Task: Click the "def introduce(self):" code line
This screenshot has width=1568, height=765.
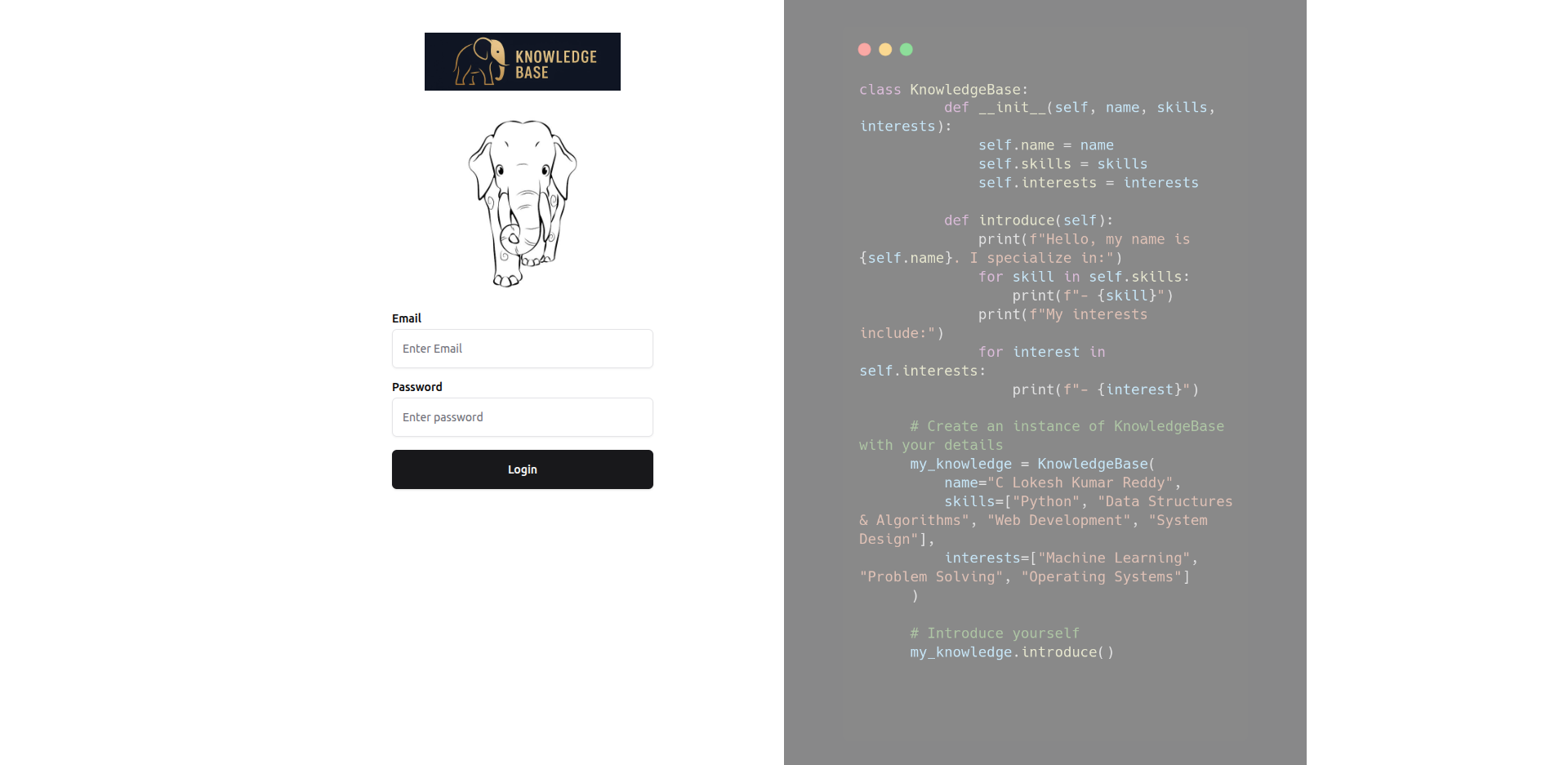Action: coord(1028,220)
